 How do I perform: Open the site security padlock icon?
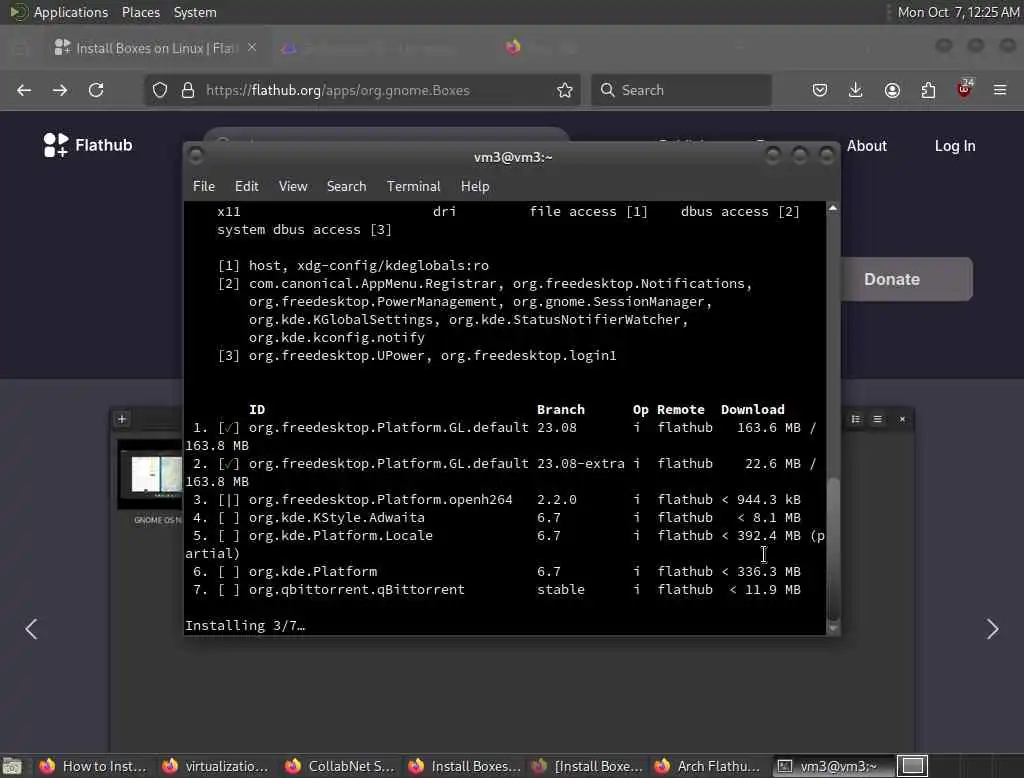point(188,90)
